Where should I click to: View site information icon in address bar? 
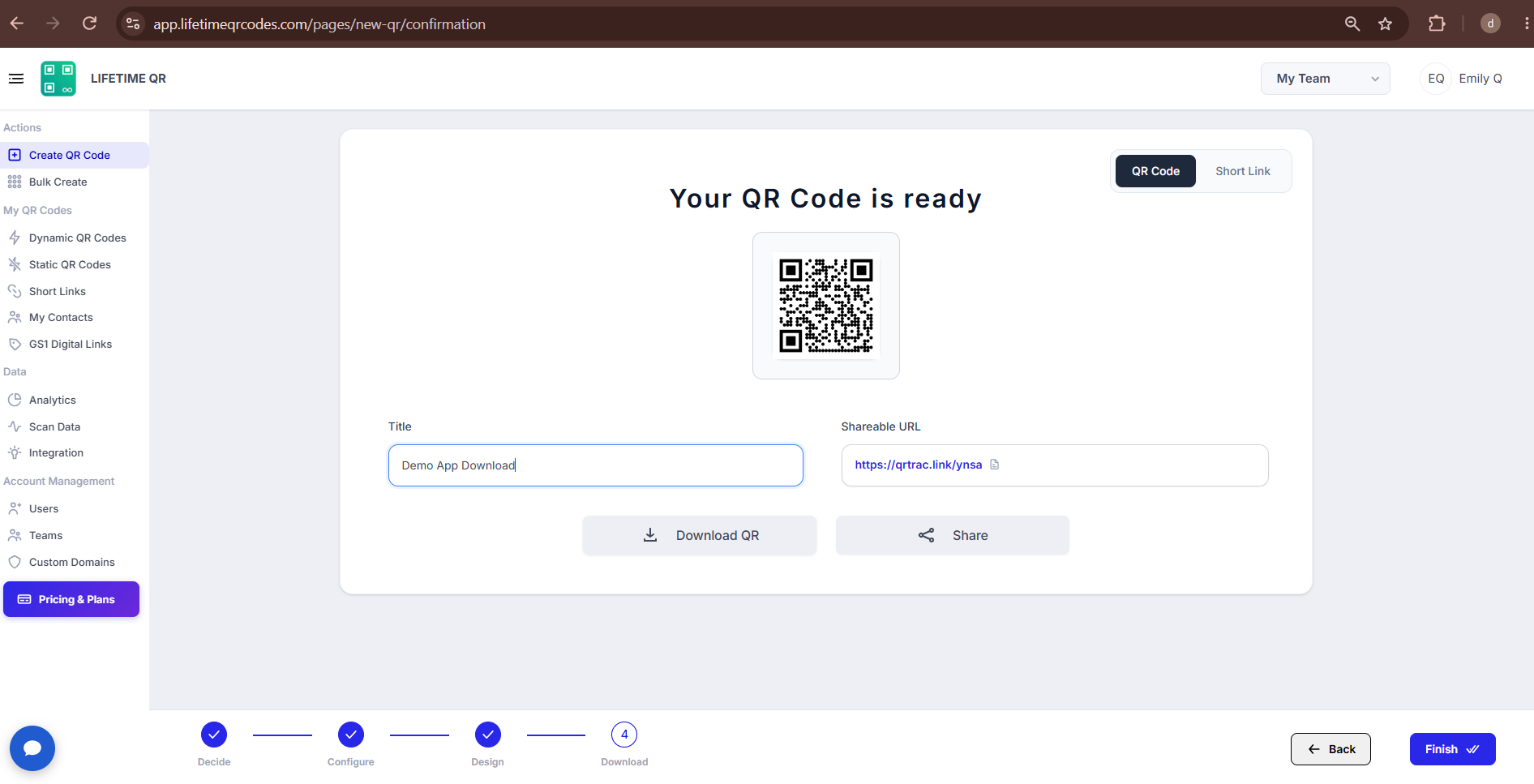click(133, 24)
